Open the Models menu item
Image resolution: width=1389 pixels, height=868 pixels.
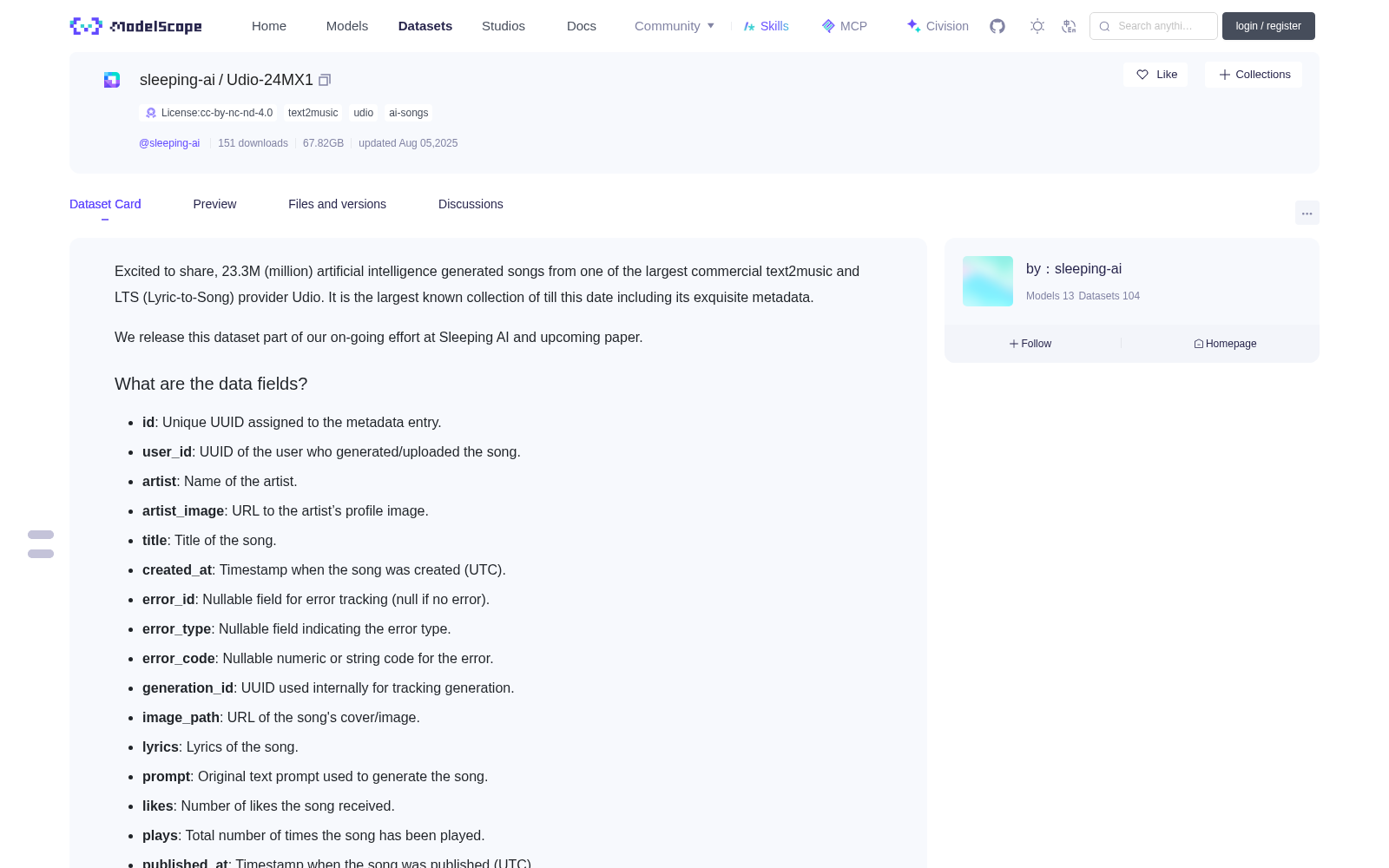coord(347,26)
